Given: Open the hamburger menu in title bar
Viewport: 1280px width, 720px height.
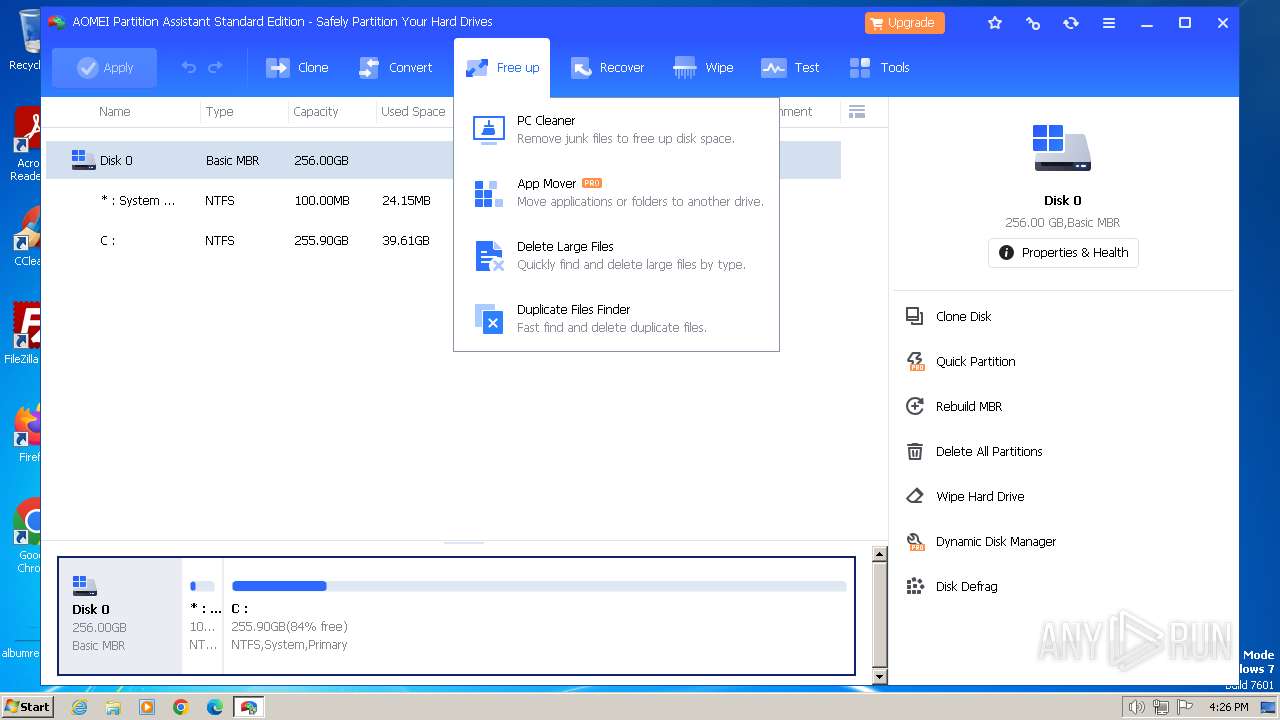Looking at the screenshot, I should coord(1109,23).
